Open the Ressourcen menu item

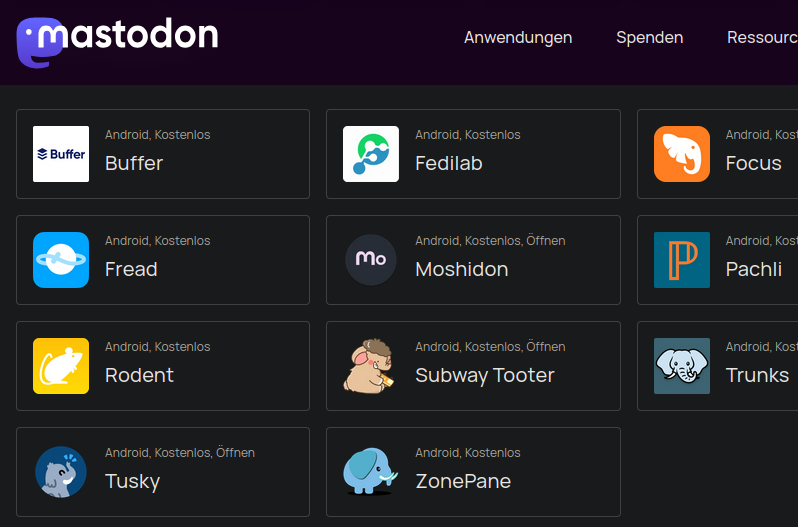762,38
